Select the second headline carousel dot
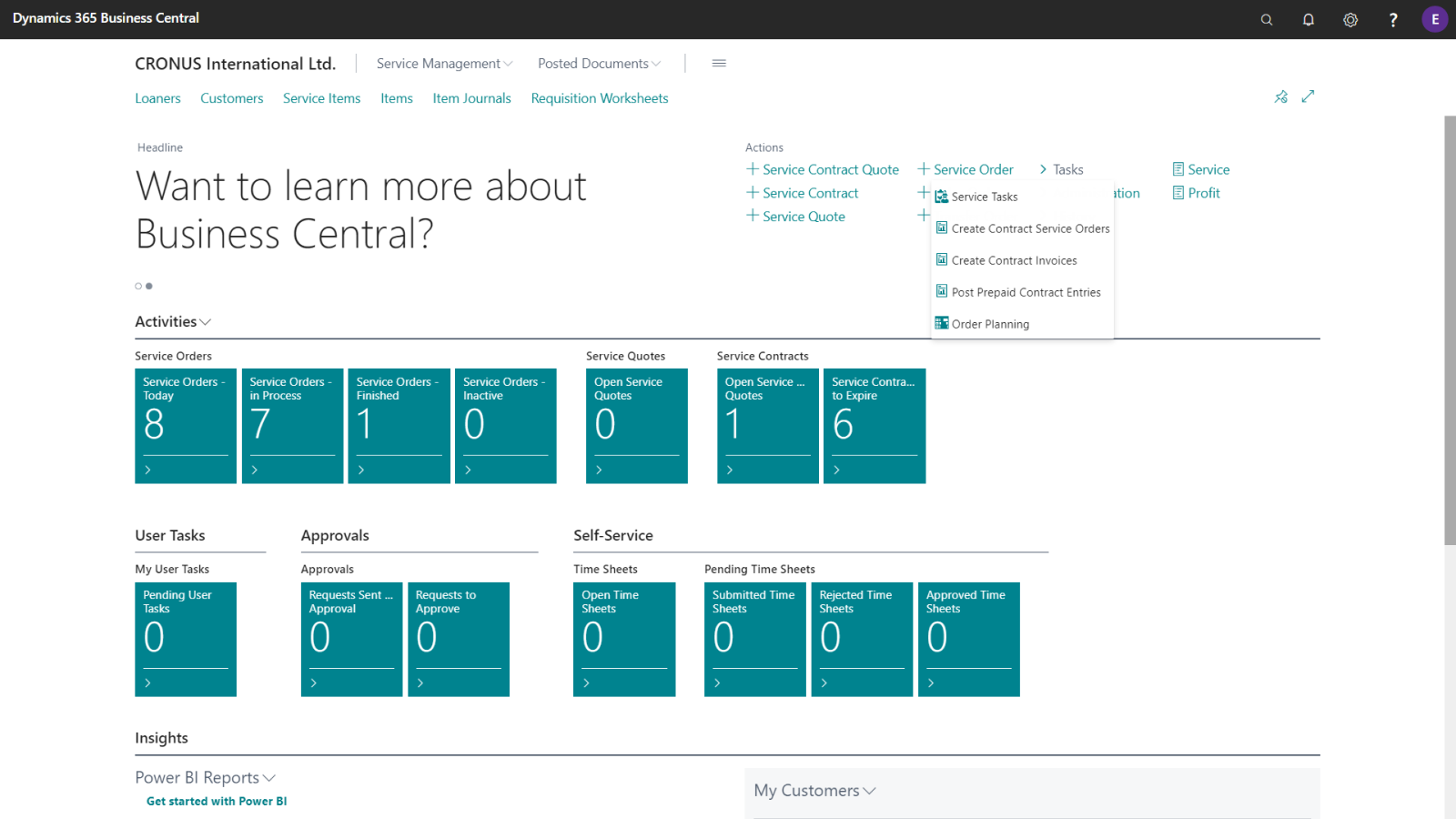Screen dimensions: 1456x819 point(149,286)
